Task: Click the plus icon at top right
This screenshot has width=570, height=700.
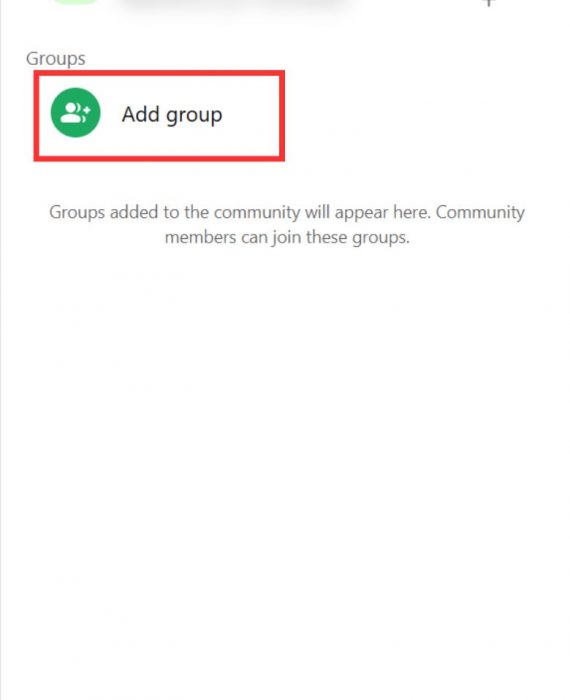Action: click(x=489, y=3)
